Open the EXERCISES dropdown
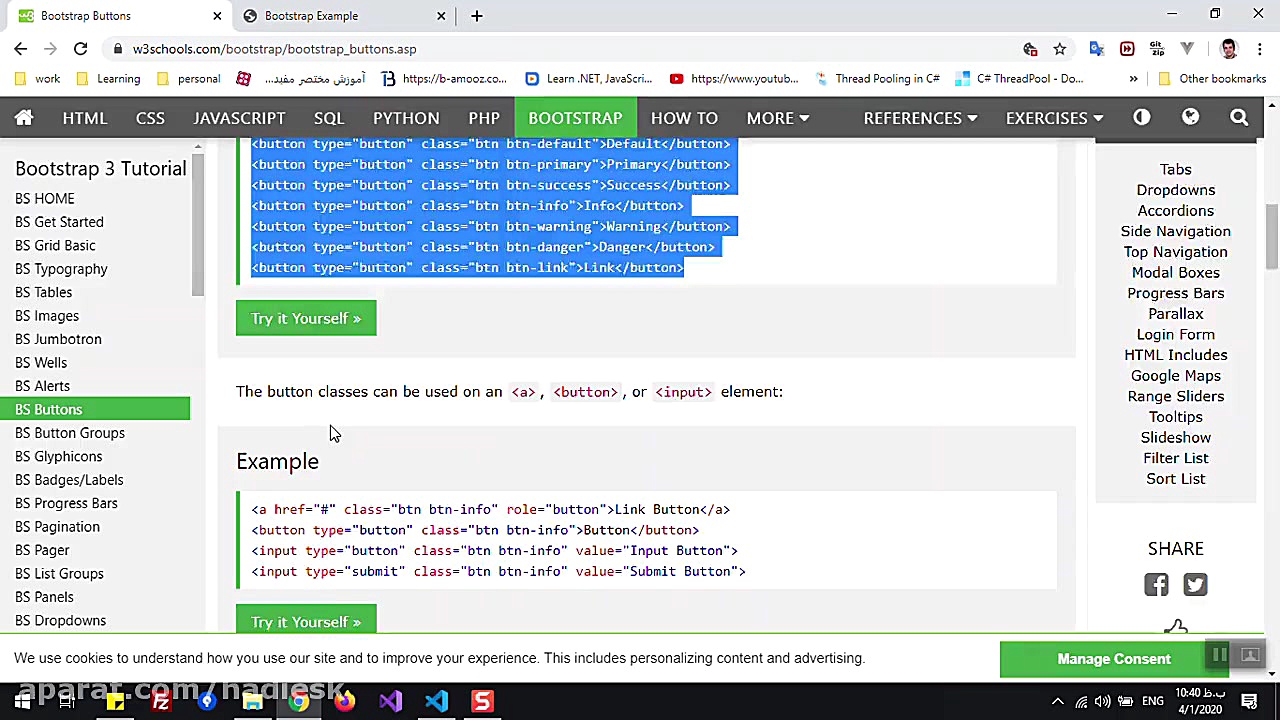Viewport: 1280px width, 720px height. [1054, 118]
